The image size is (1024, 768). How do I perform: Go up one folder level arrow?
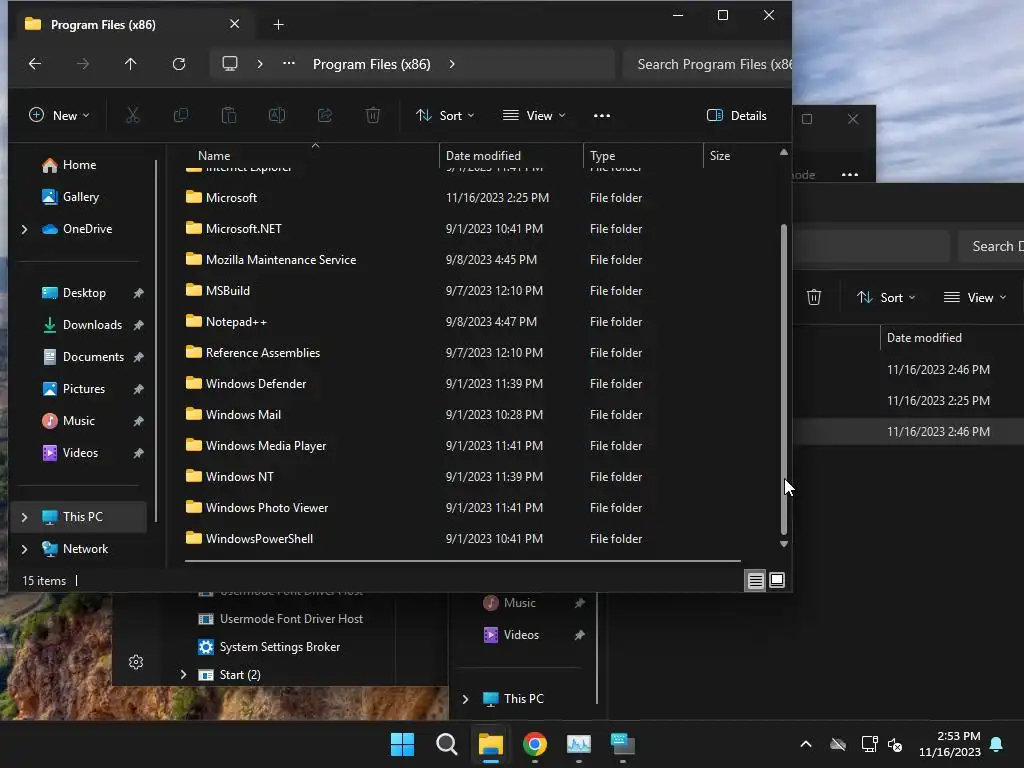pyautogui.click(x=131, y=64)
